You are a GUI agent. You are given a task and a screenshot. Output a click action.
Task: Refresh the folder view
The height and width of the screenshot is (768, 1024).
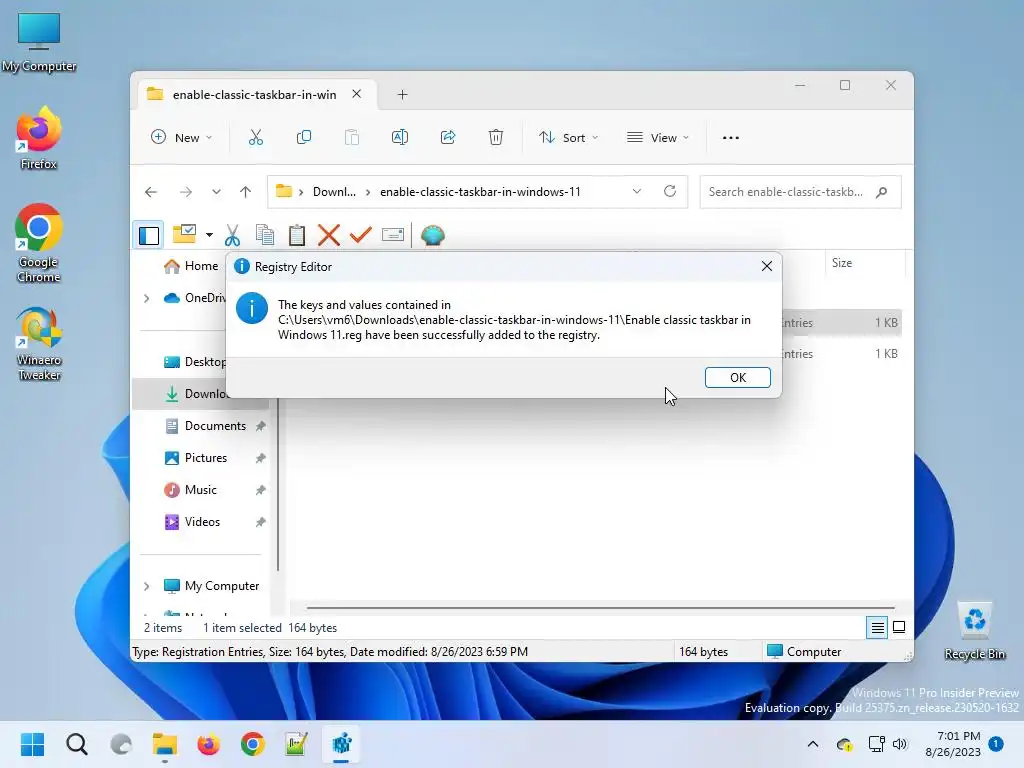670,191
